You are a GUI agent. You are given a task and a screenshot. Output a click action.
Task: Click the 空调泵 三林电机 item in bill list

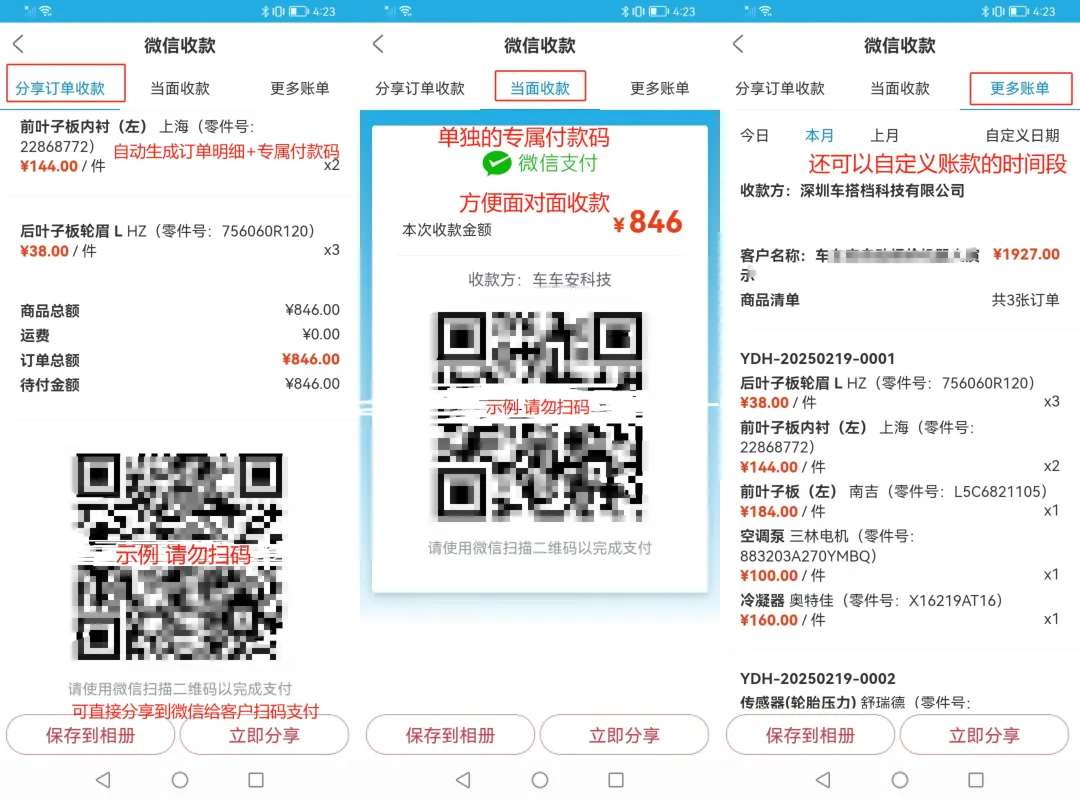coord(899,555)
